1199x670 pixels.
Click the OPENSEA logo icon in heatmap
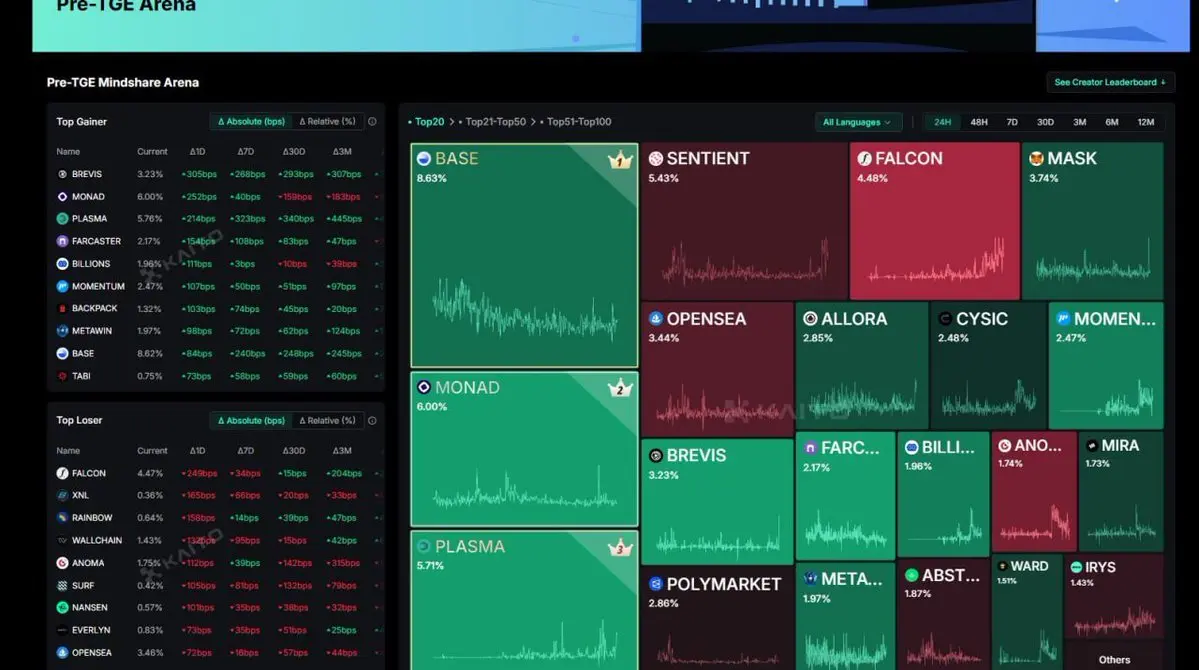(x=656, y=319)
